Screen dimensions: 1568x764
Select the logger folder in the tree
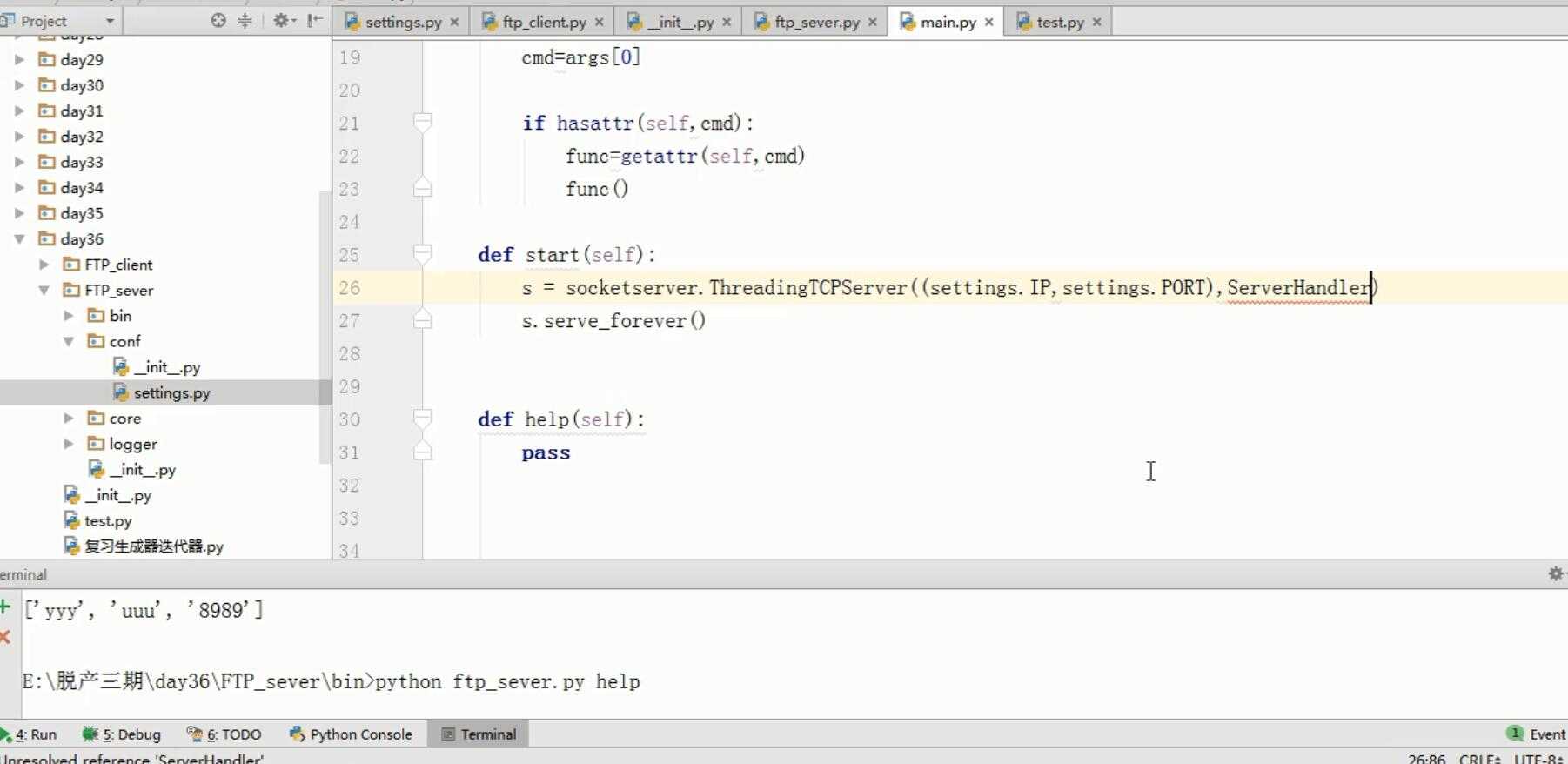(x=133, y=444)
